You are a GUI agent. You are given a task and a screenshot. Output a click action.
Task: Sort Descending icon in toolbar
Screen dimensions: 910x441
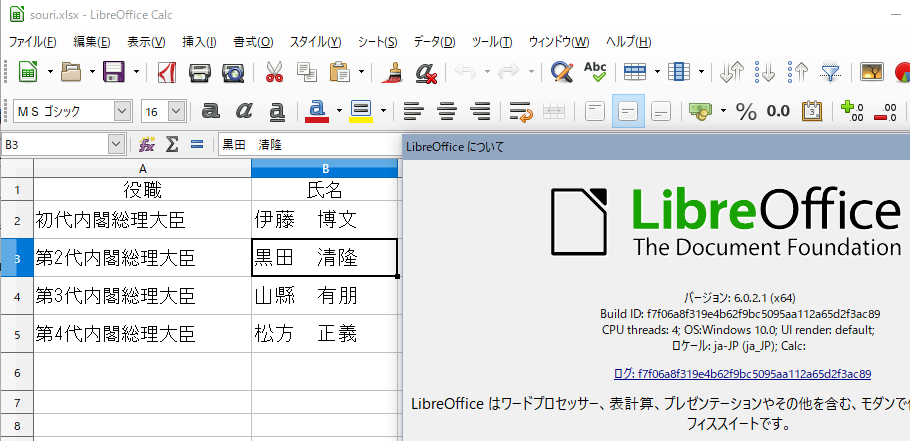click(799, 72)
